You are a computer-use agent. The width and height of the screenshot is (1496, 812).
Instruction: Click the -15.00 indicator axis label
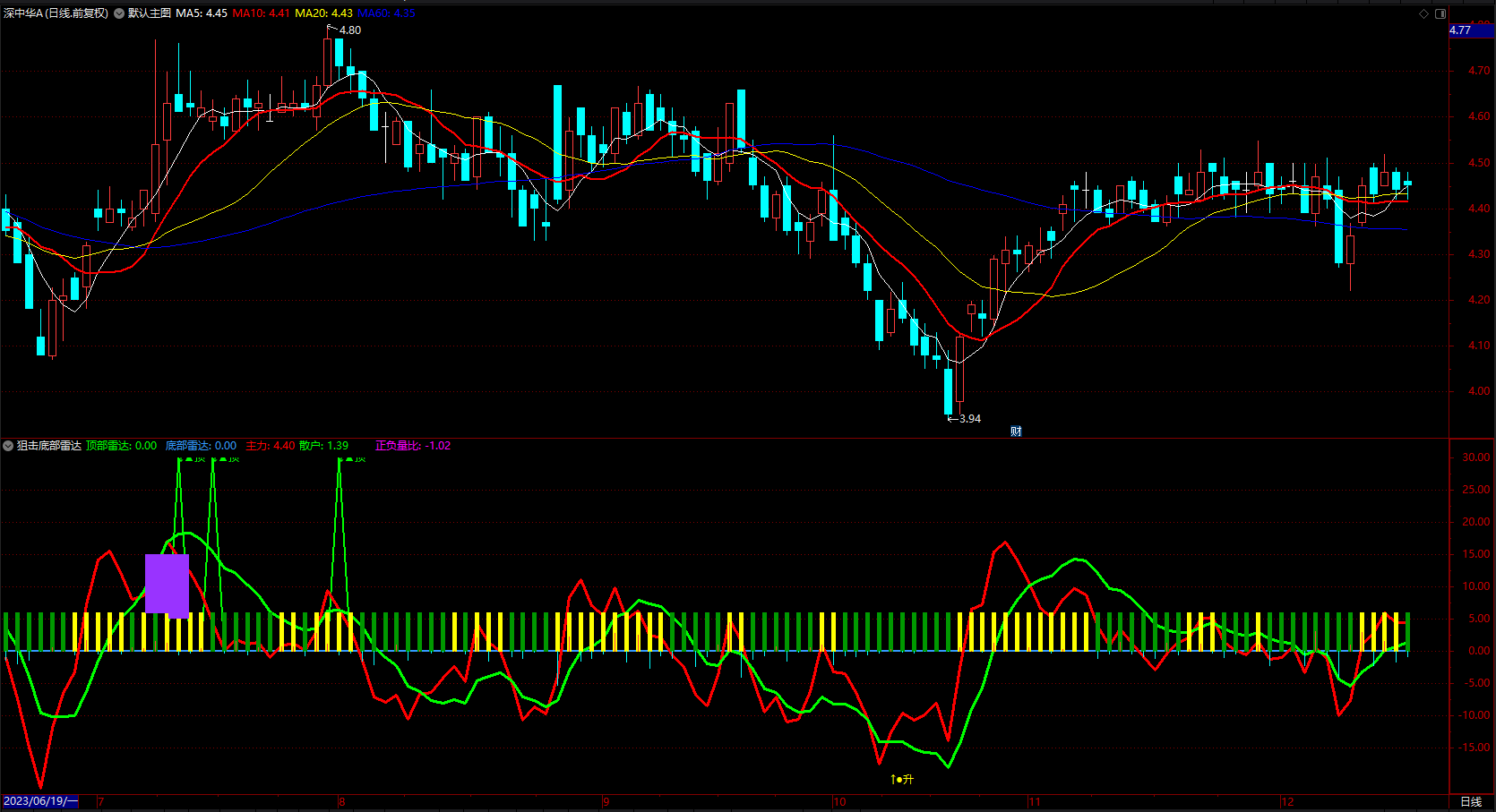[x=1475, y=748]
